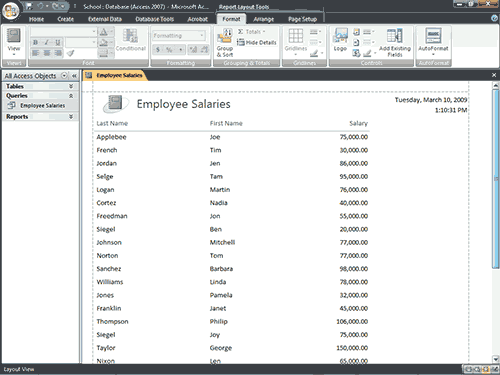
Task: Align text right
Action: click(x=58, y=53)
